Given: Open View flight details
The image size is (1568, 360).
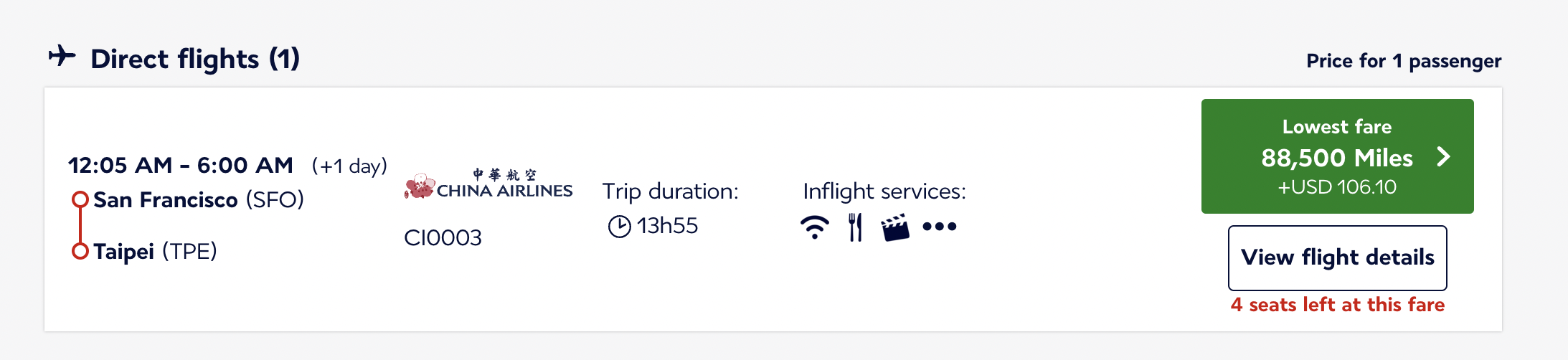Looking at the screenshot, I should point(1337,257).
